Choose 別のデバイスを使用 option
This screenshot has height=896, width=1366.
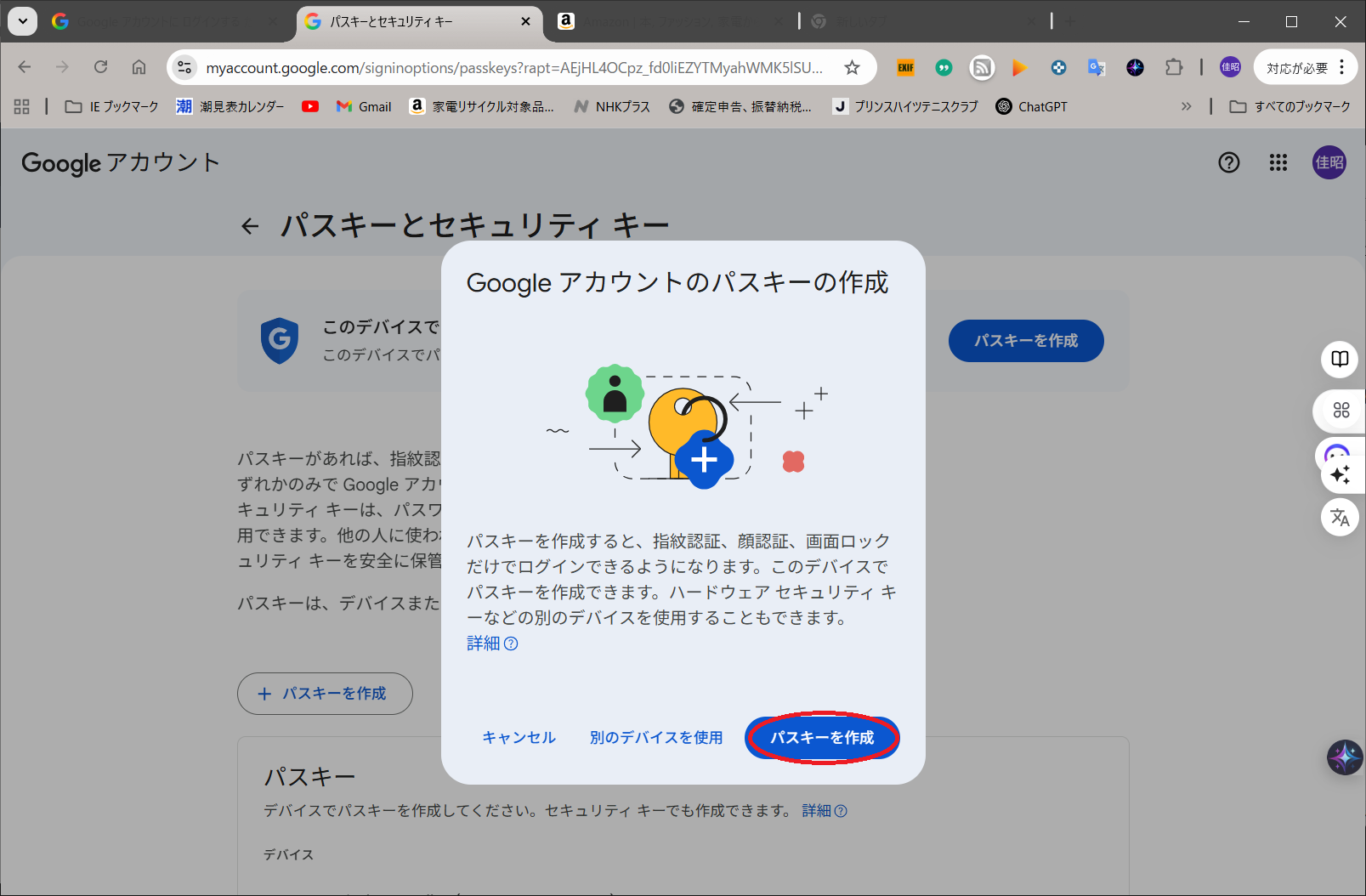point(656,737)
